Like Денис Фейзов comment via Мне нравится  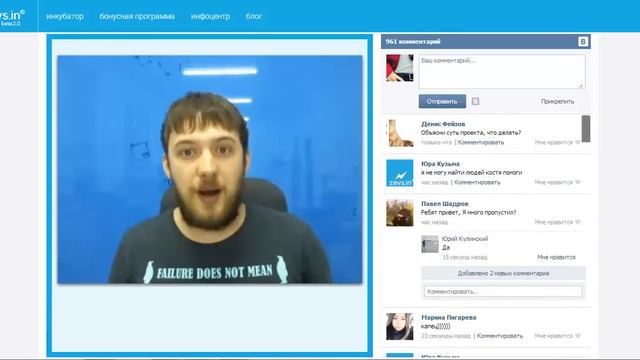coord(557,142)
